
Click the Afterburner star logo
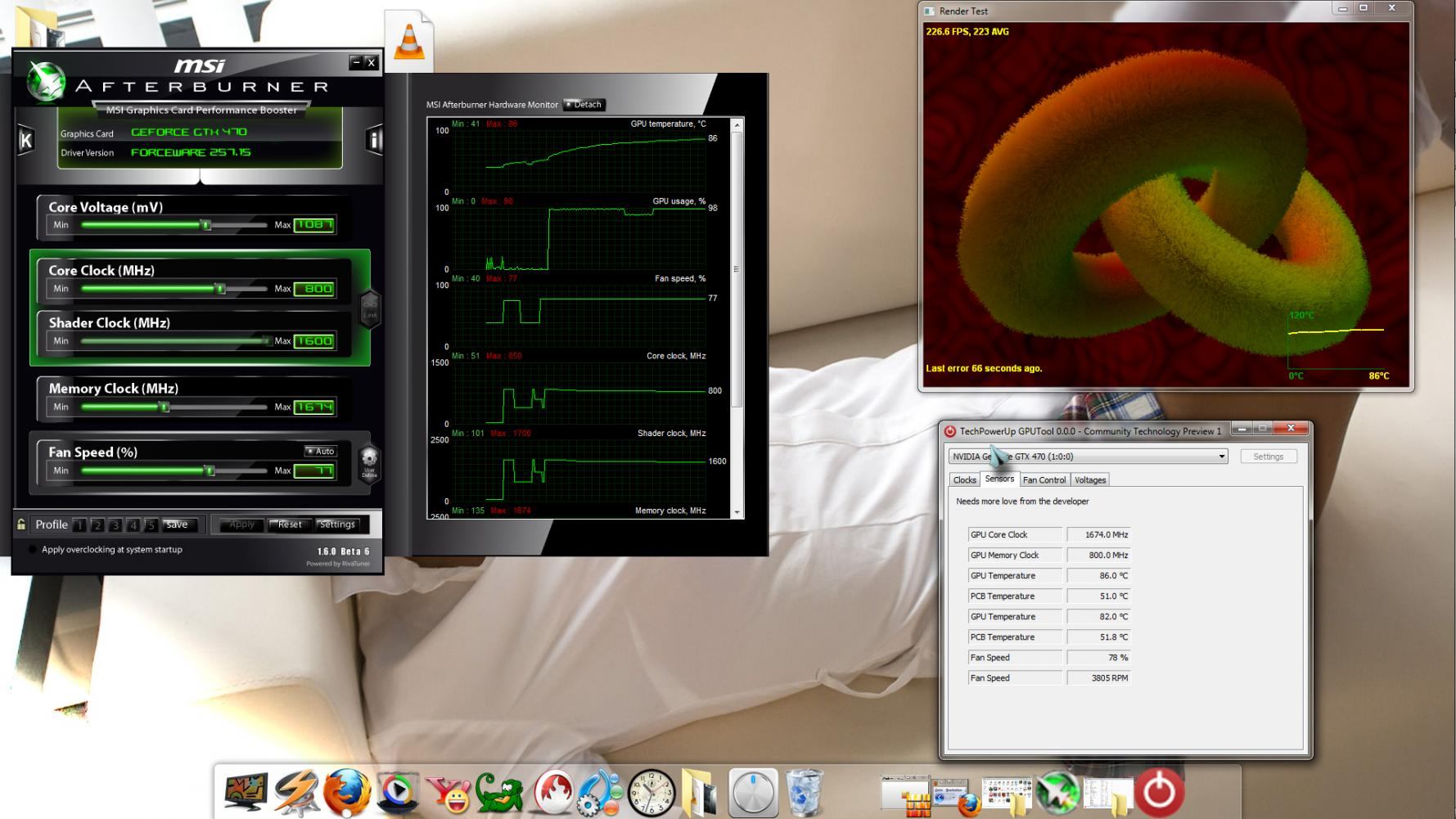(x=46, y=82)
